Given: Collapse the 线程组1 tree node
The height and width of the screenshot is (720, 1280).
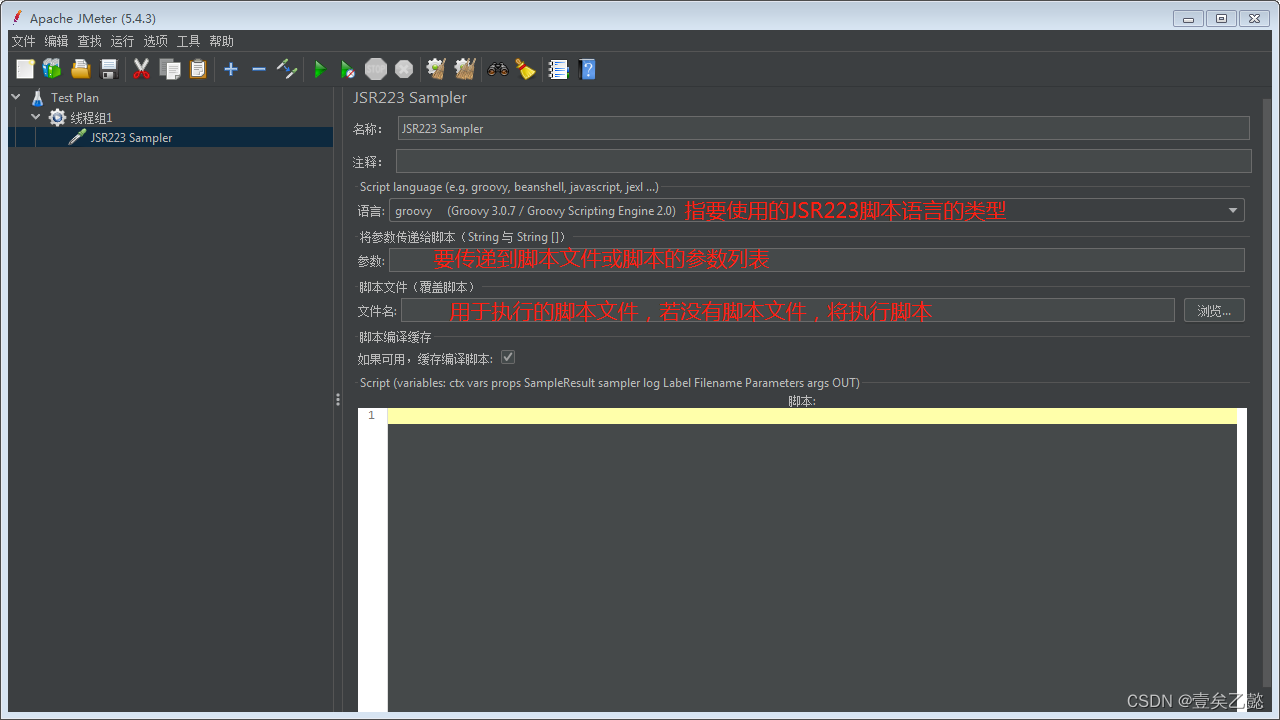Looking at the screenshot, I should click(35, 117).
